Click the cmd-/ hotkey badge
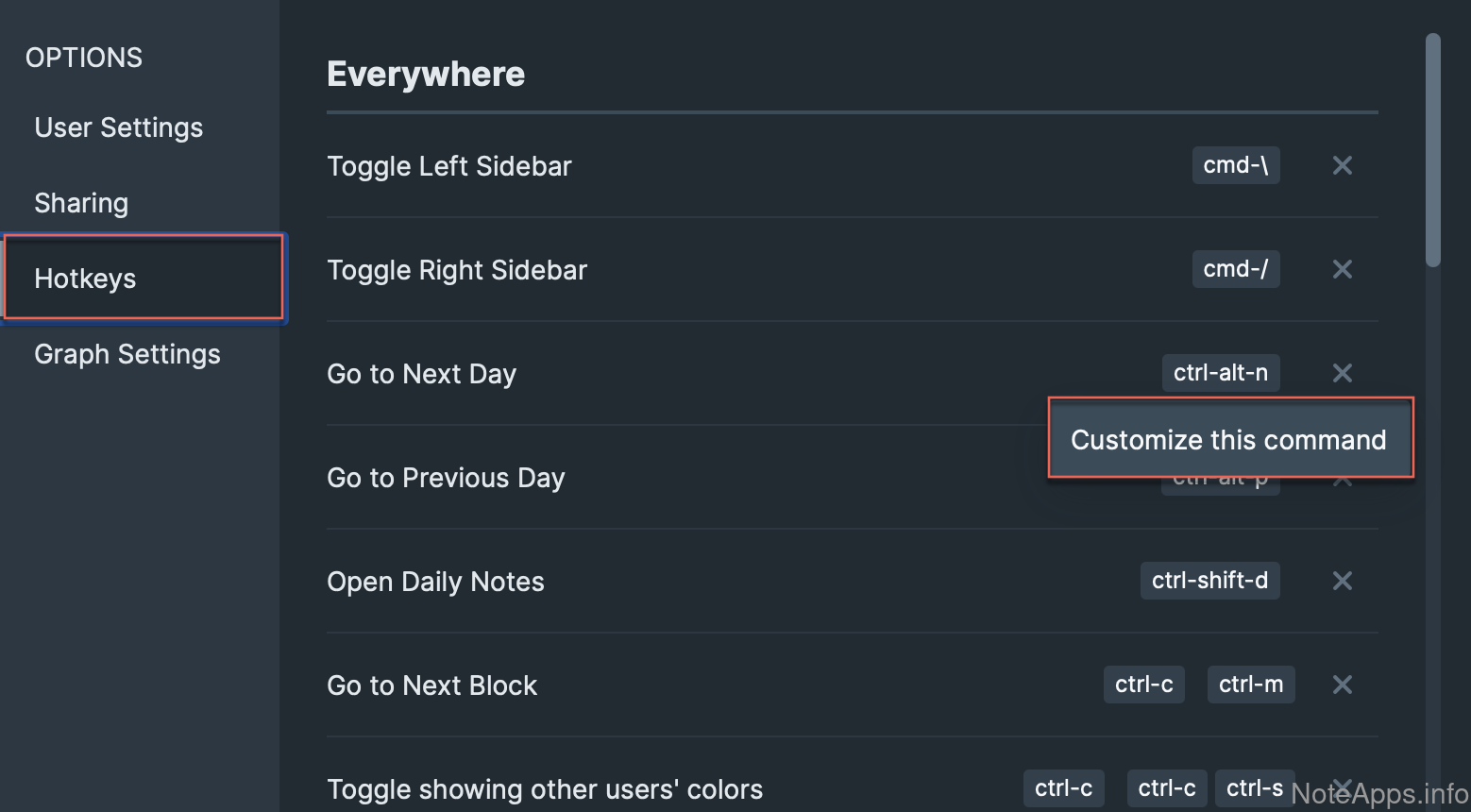1471x812 pixels. pos(1235,269)
